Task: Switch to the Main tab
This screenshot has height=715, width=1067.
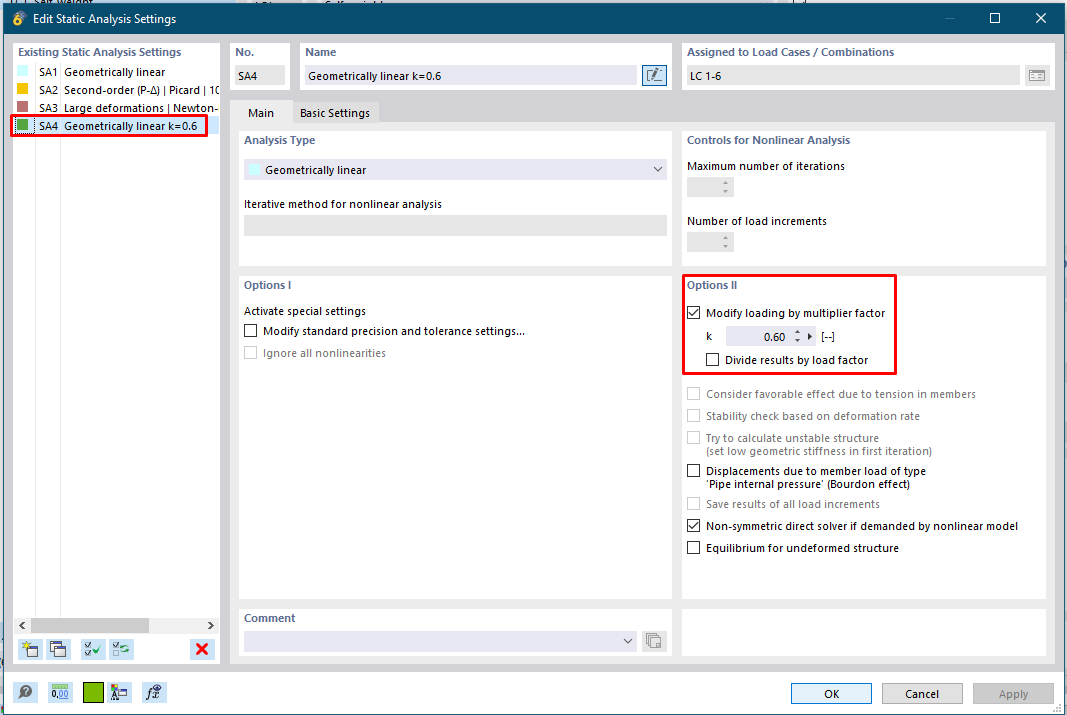Action: 261,113
